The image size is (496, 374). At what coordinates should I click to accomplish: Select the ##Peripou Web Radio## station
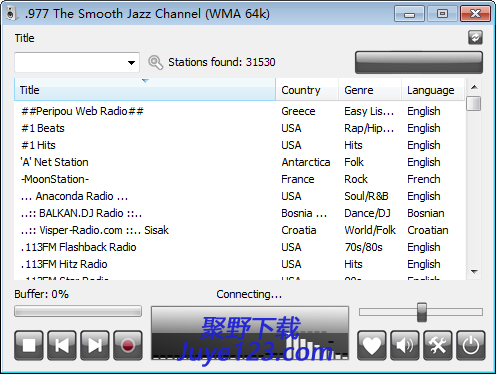239,111
